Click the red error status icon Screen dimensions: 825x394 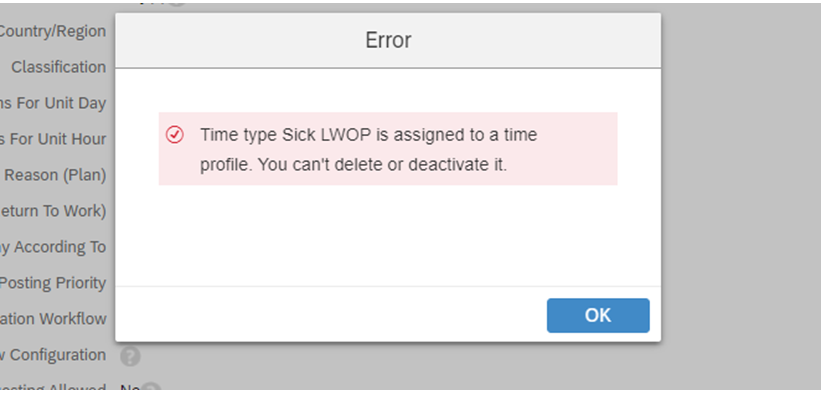[175, 135]
